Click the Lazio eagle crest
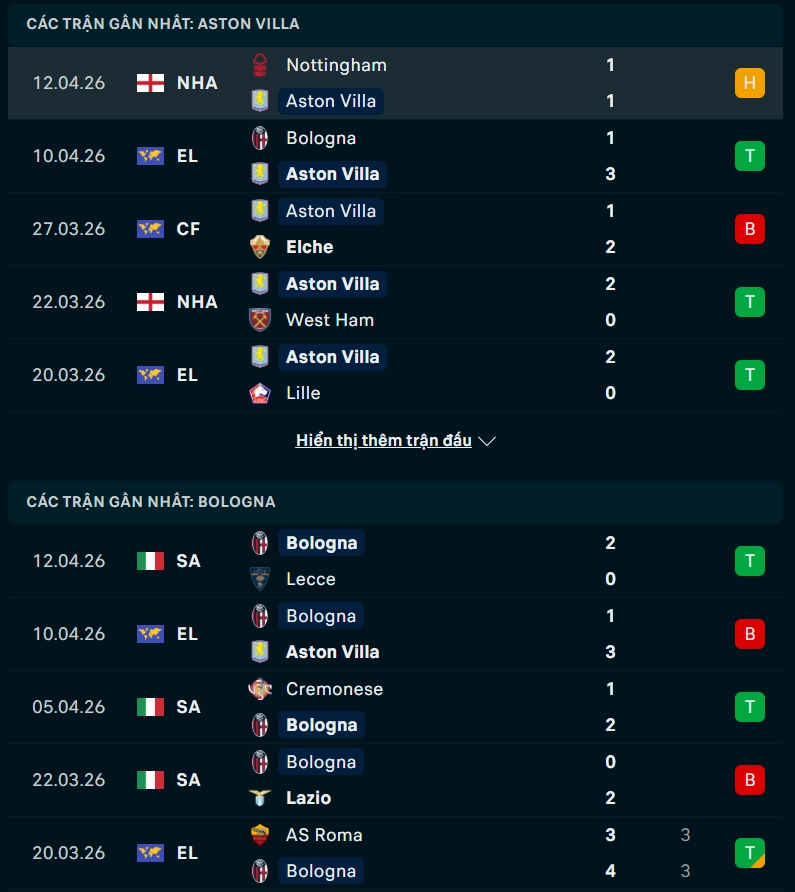 pyautogui.click(x=260, y=798)
